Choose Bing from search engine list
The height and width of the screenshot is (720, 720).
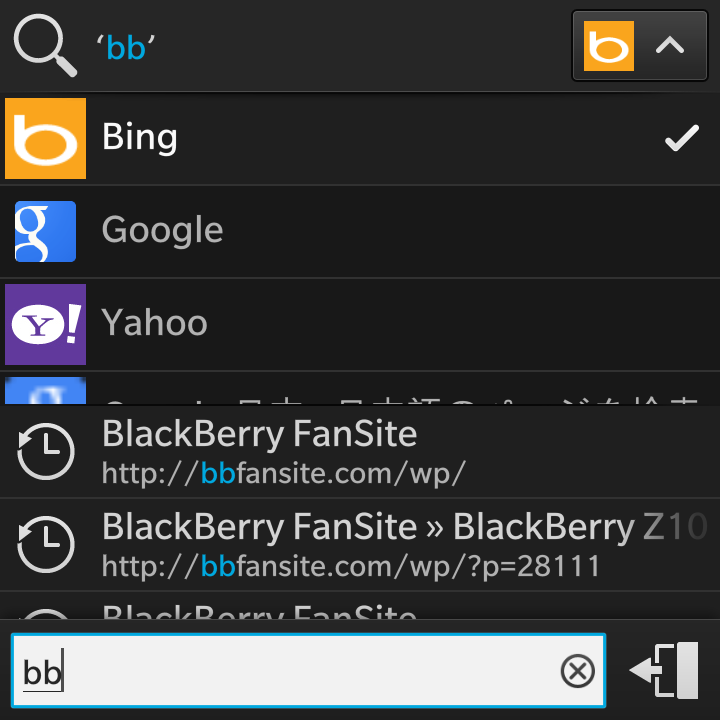click(x=360, y=138)
